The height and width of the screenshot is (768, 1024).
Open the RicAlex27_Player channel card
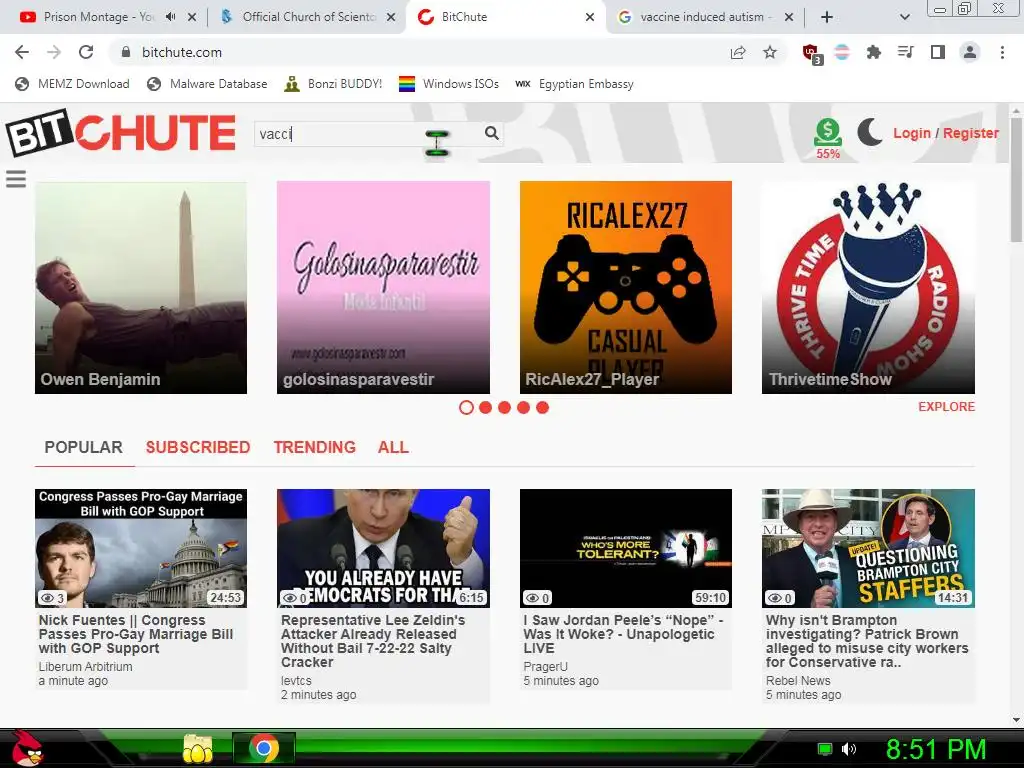click(x=626, y=287)
